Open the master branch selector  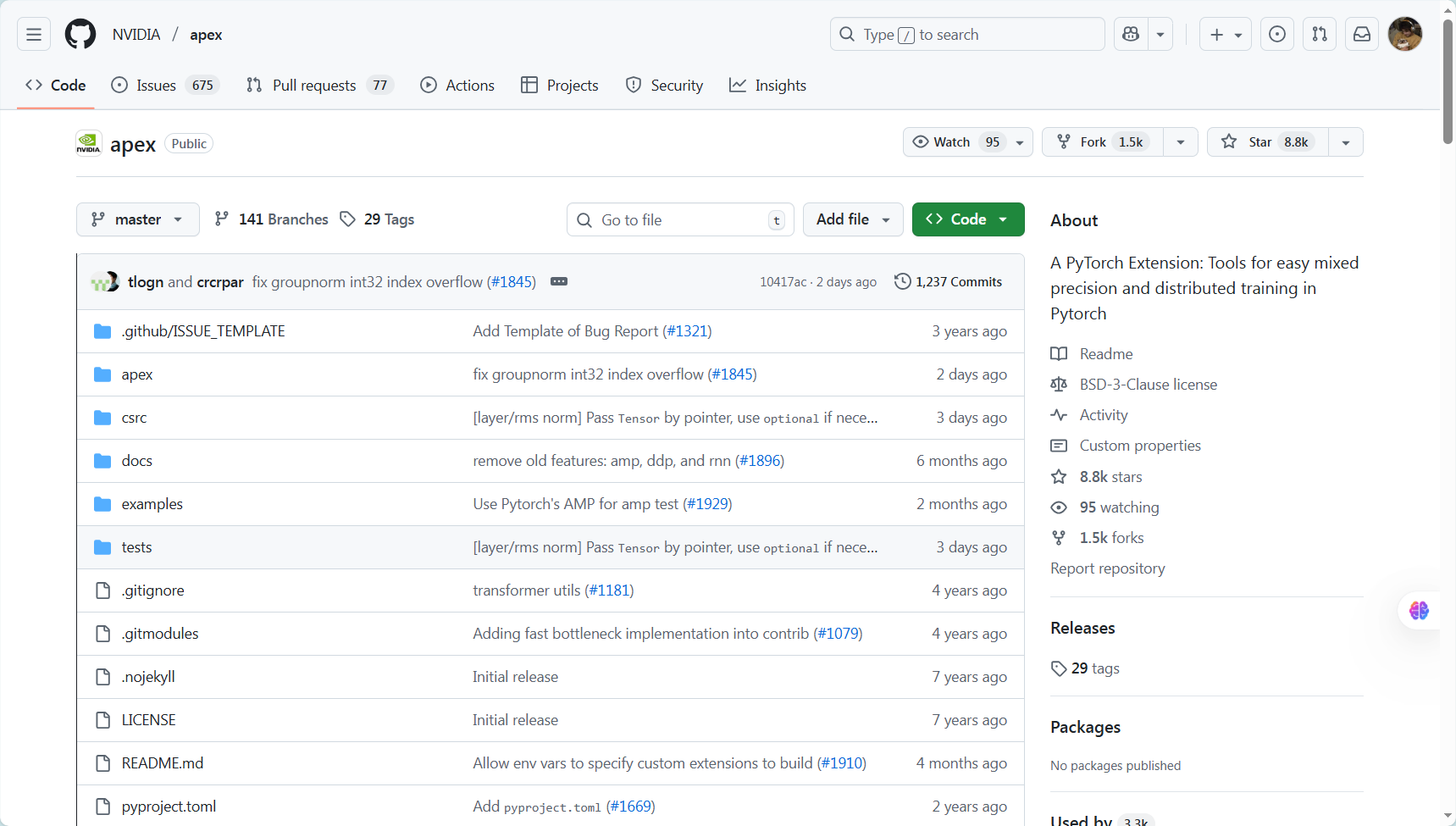click(x=138, y=219)
